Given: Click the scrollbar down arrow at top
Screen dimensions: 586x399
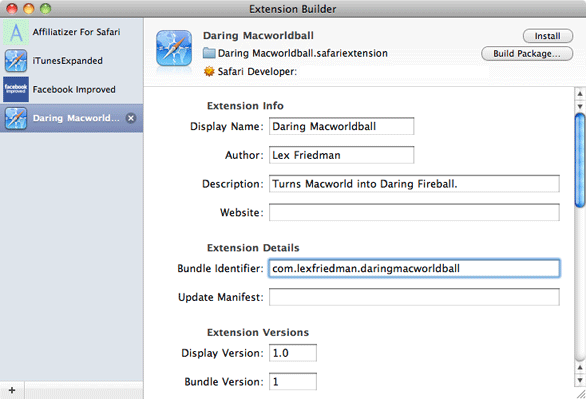Looking at the screenshot, I should click(x=580, y=106).
